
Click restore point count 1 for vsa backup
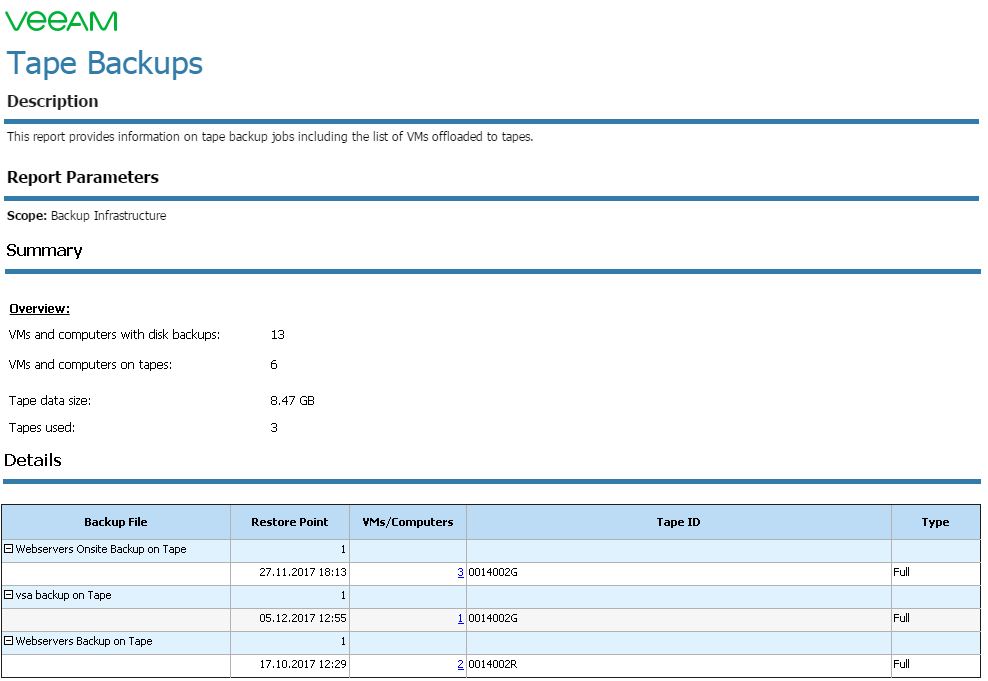343,595
